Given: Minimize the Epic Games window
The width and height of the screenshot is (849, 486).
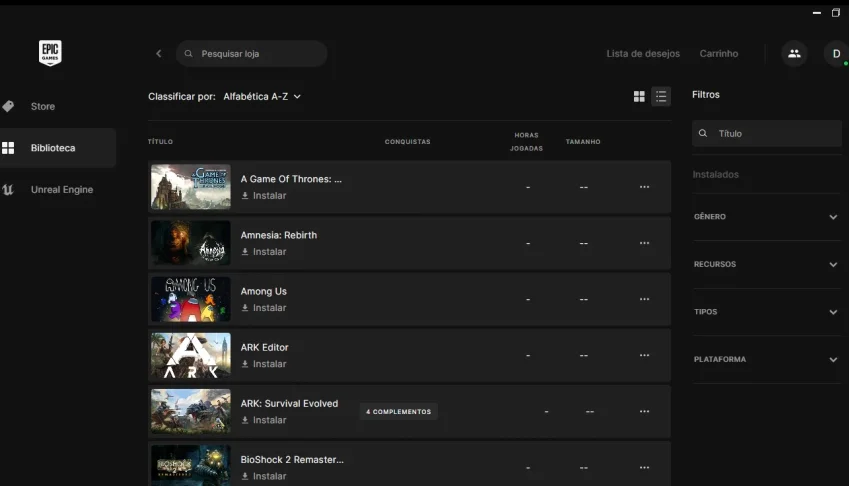Looking at the screenshot, I should 817,12.
